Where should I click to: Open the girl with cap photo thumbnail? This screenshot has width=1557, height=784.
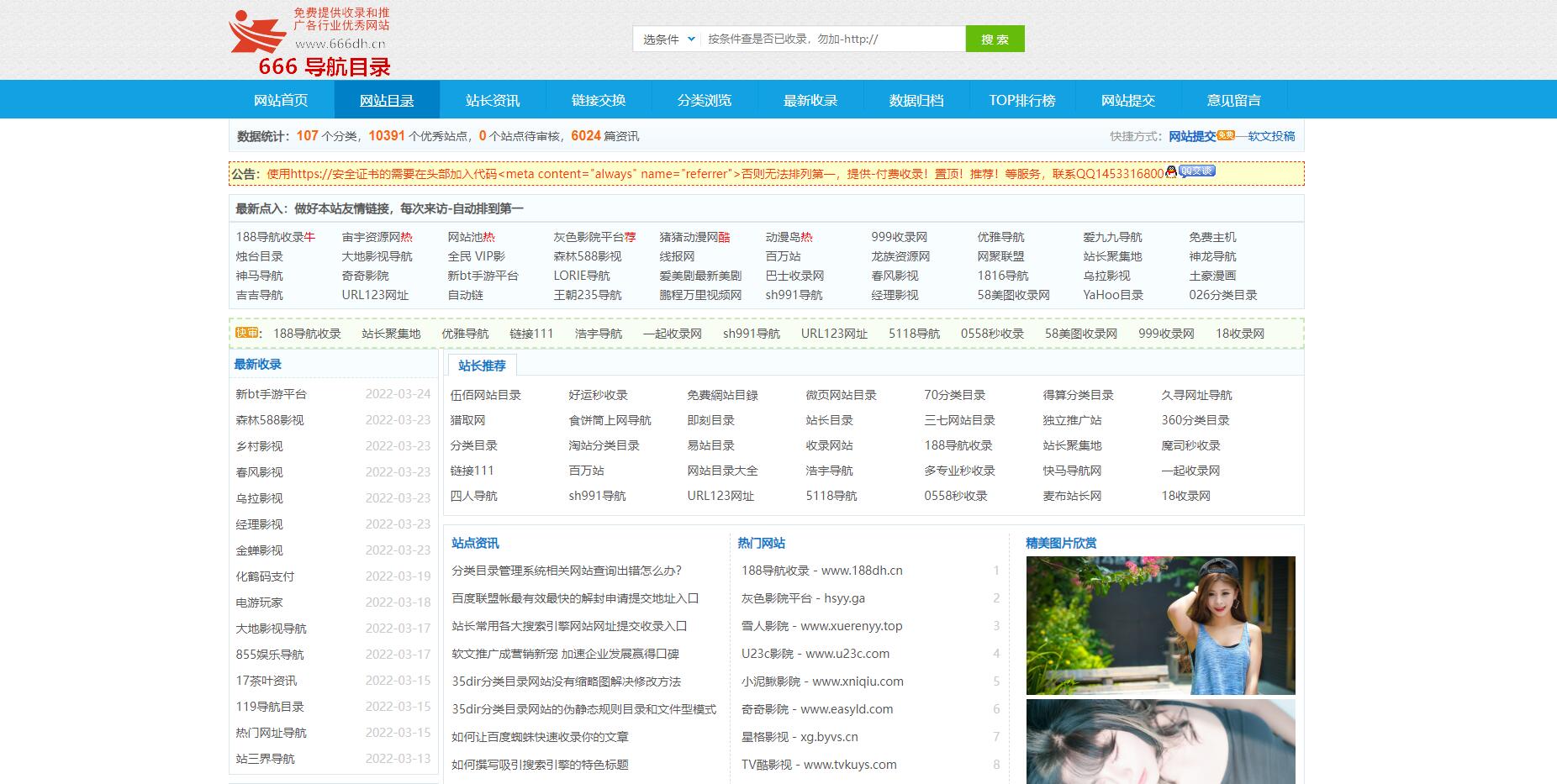coord(1160,625)
